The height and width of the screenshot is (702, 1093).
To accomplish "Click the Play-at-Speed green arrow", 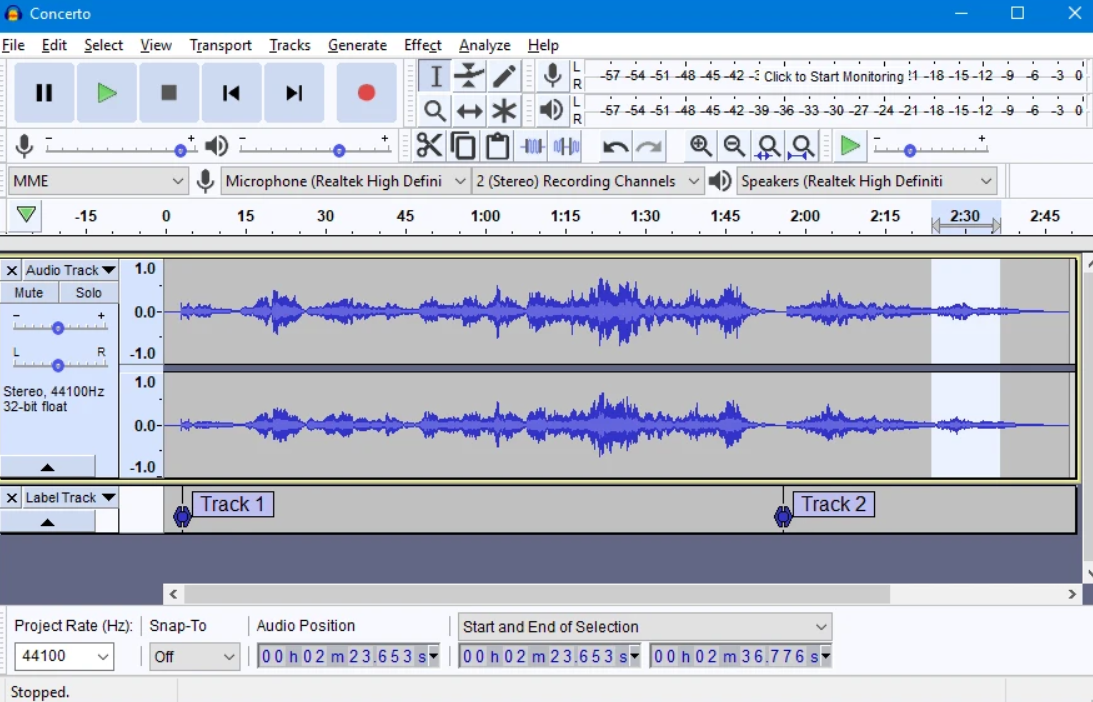I will (x=850, y=146).
